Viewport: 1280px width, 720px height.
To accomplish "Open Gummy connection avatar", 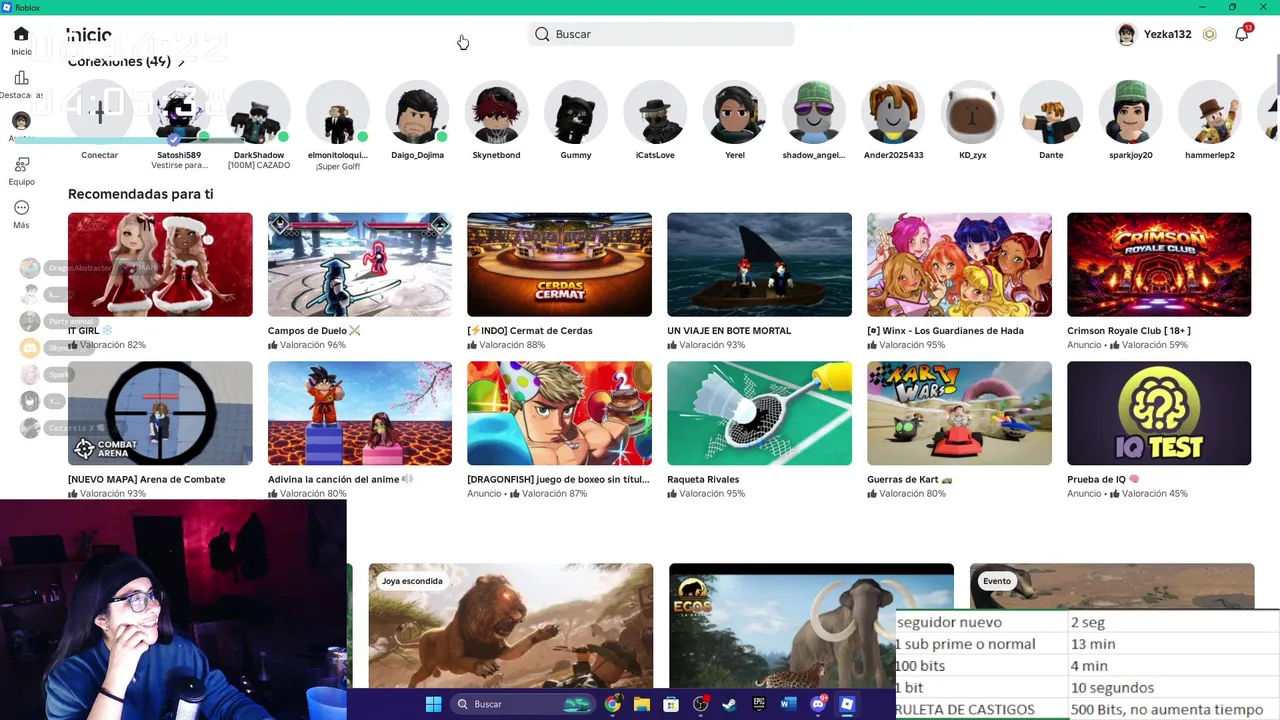I will click(x=576, y=112).
